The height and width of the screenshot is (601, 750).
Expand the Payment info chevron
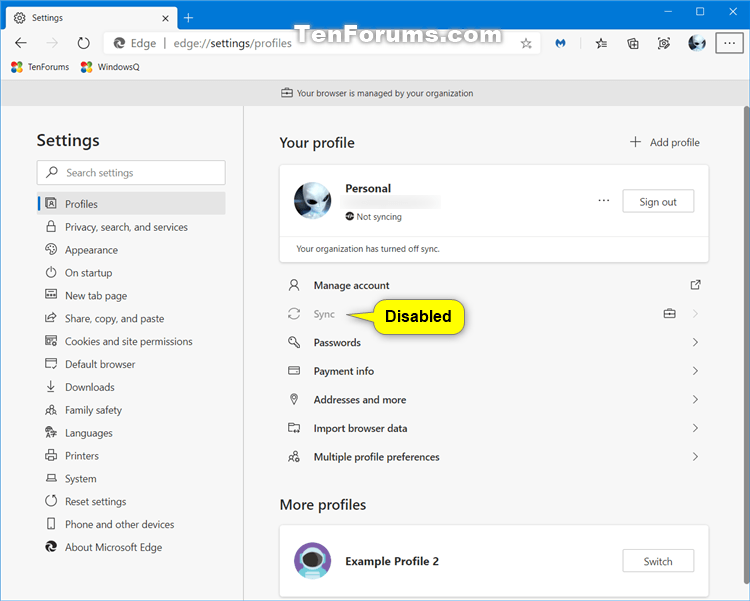click(x=695, y=371)
